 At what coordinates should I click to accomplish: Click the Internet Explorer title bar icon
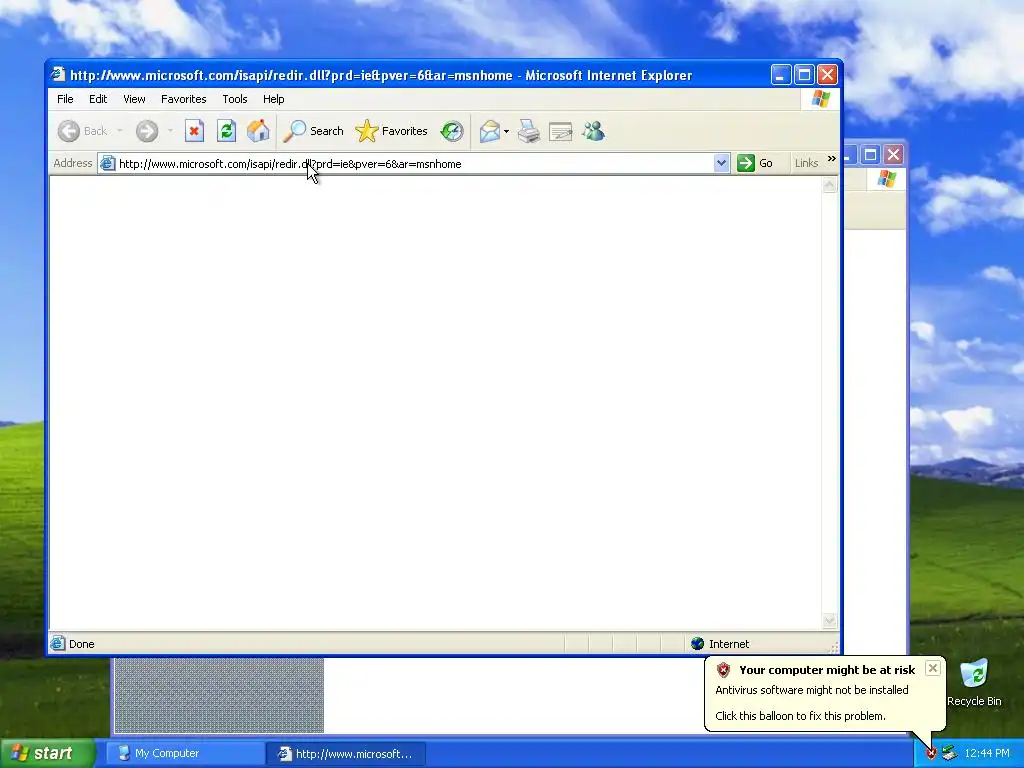click(x=59, y=74)
